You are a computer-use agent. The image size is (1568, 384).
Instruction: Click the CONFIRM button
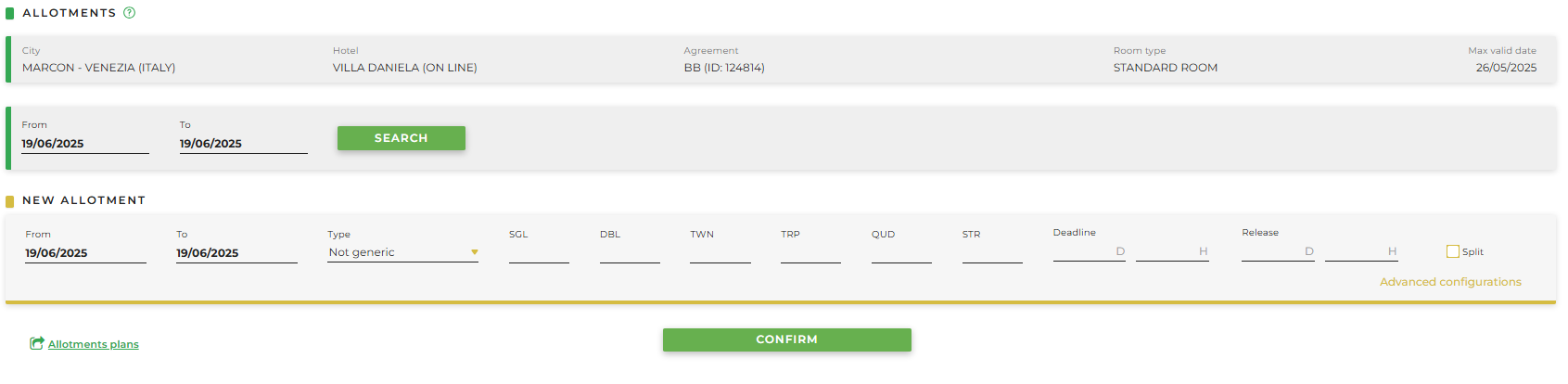coord(787,339)
